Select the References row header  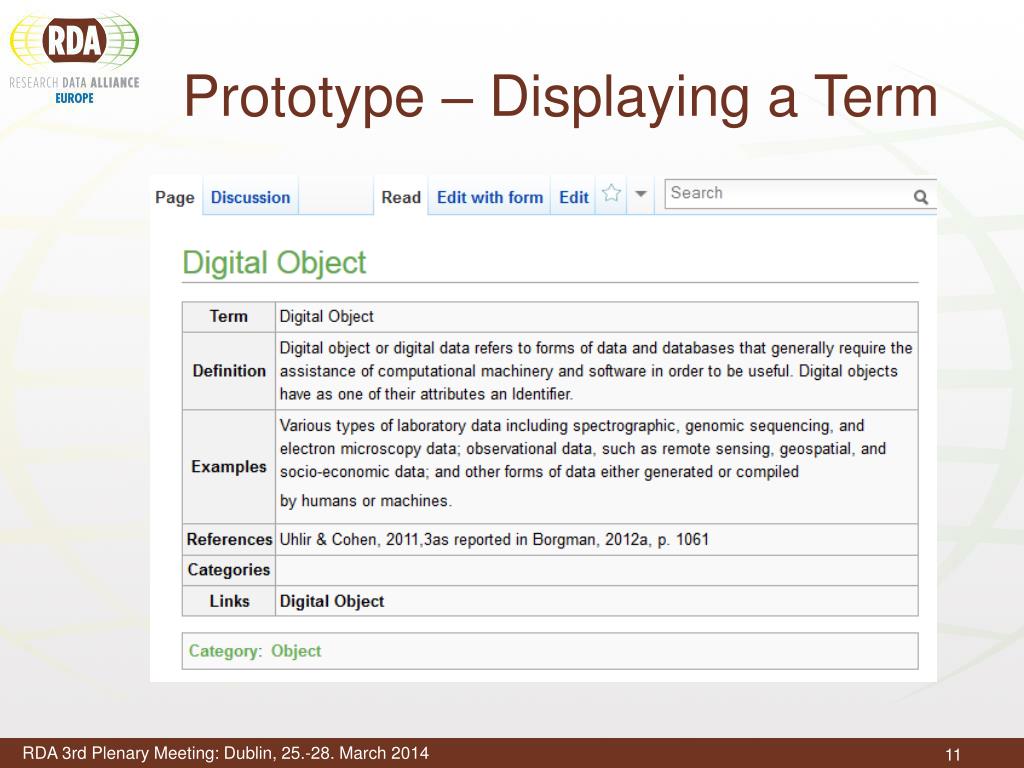click(x=229, y=539)
